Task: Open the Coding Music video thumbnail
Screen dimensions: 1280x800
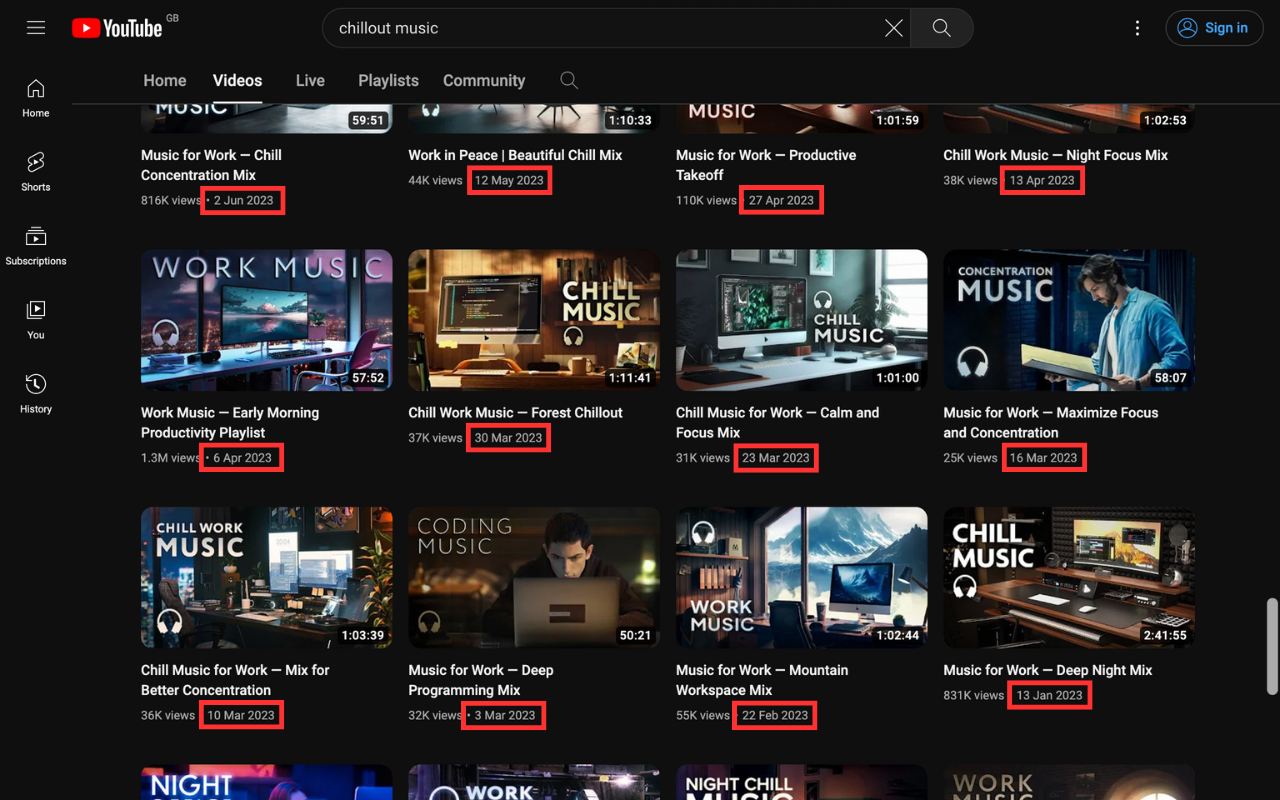Action: [534, 577]
